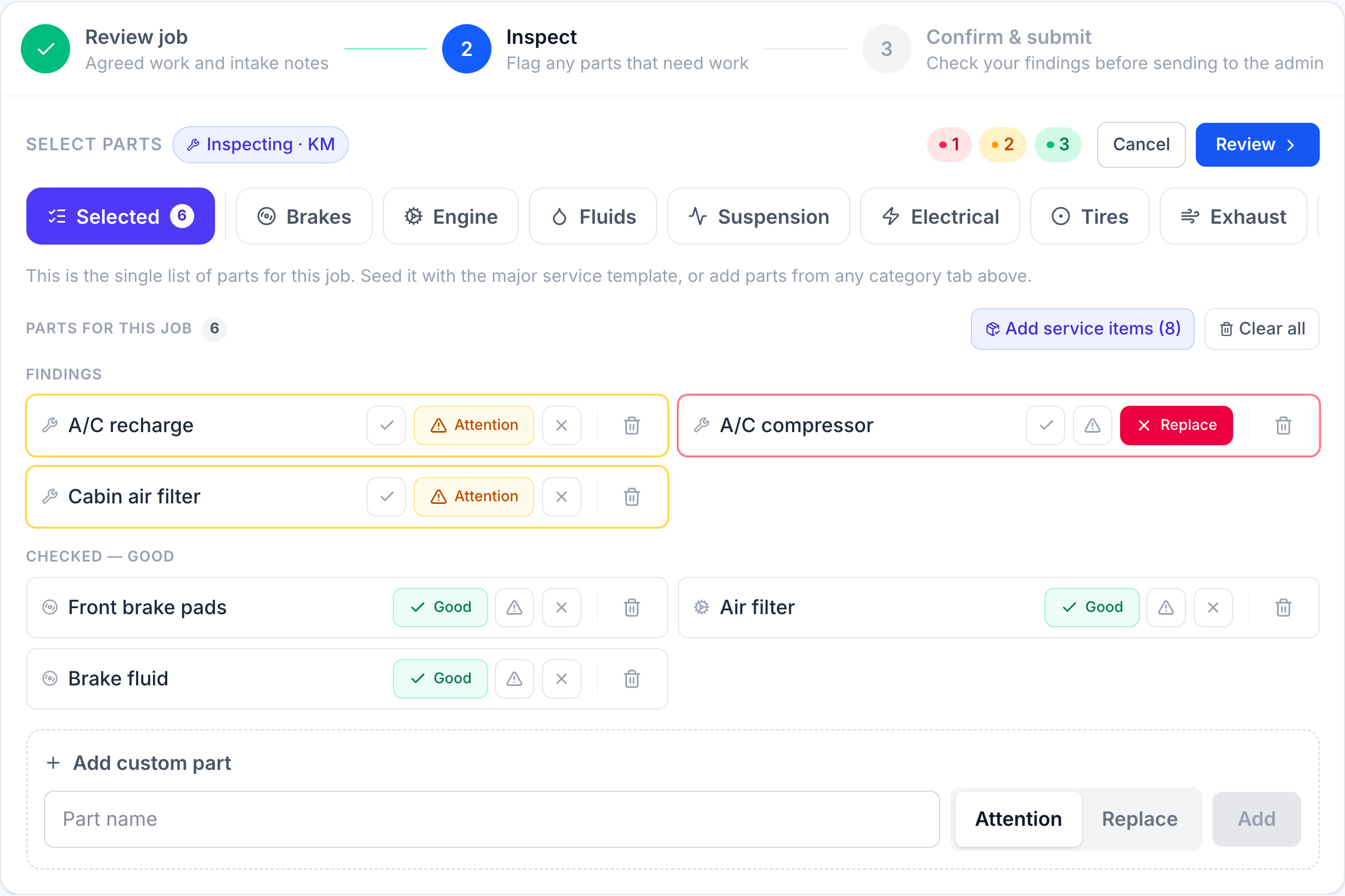The width and height of the screenshot is (1345, 896).
Task: Toggle Front brake pads Good status
Action: tap(440, 608)
